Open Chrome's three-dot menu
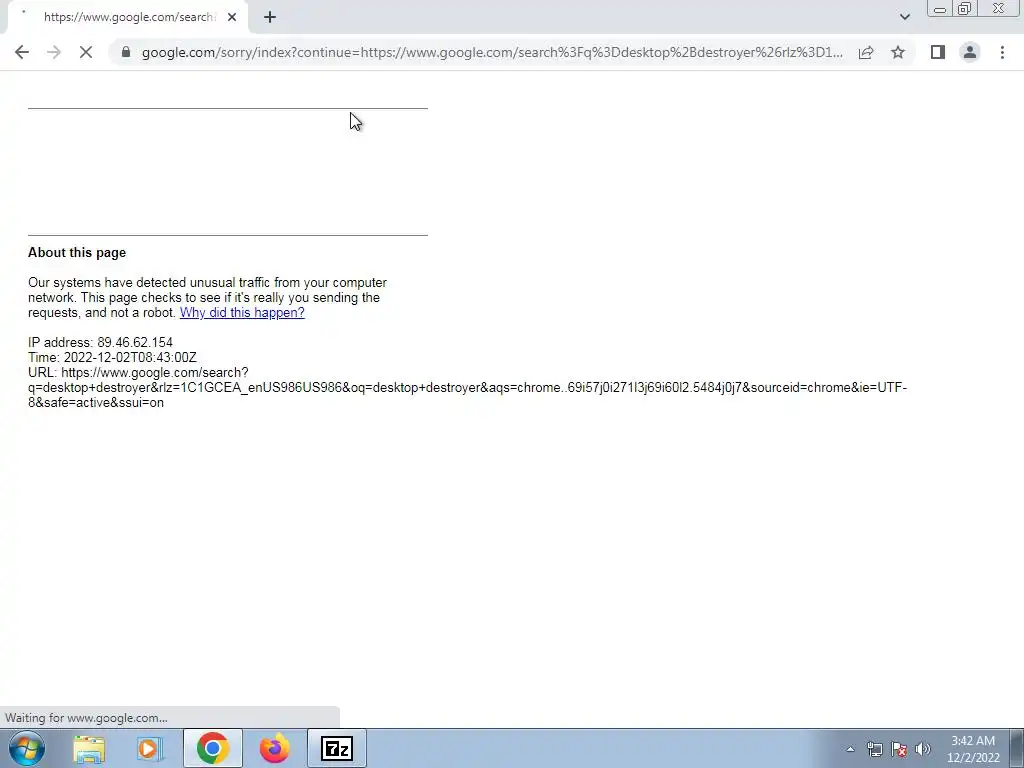1024x768 pixels. click(1002, 52)
